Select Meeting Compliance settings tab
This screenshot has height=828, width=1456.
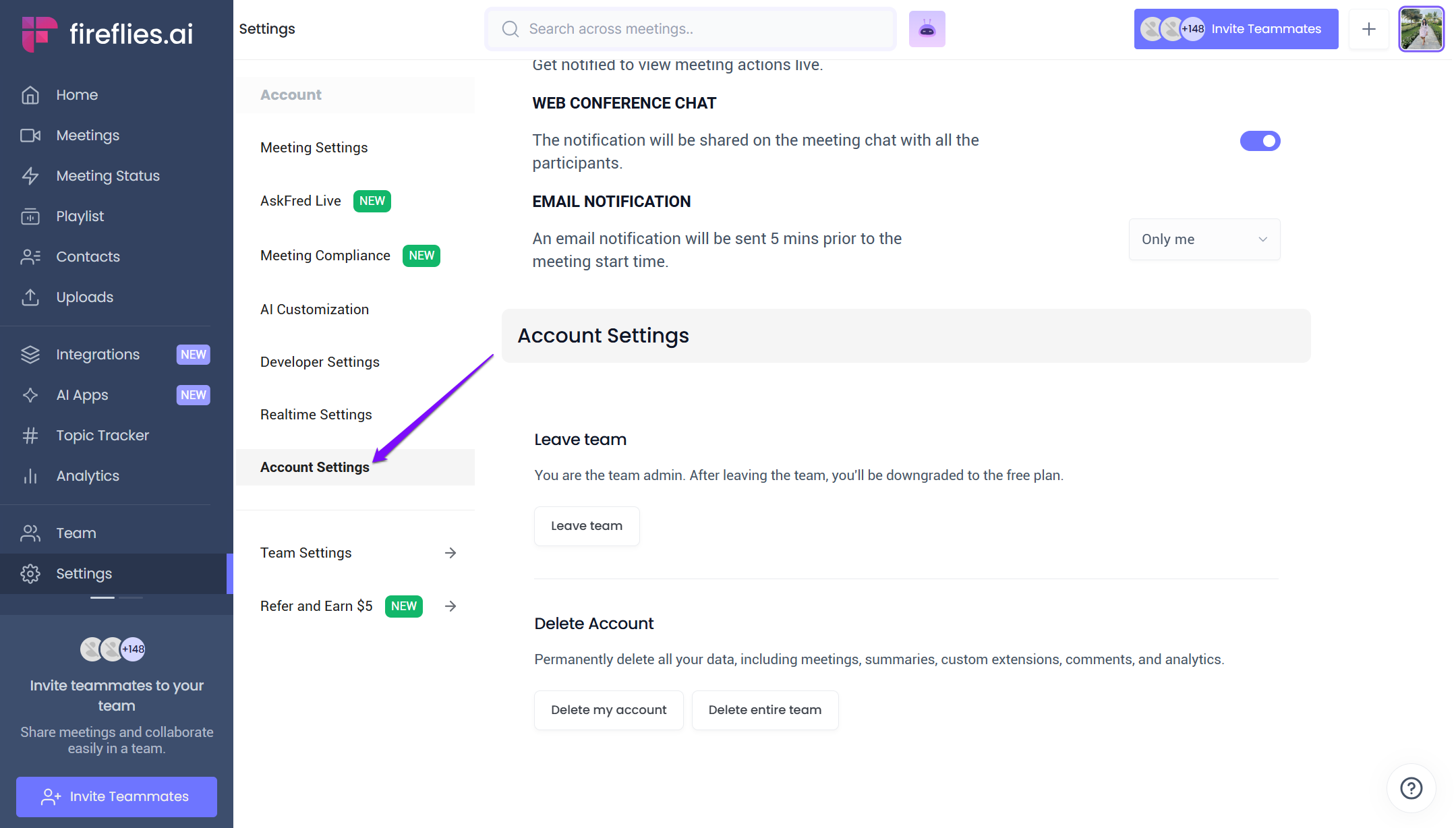point(325,256)
